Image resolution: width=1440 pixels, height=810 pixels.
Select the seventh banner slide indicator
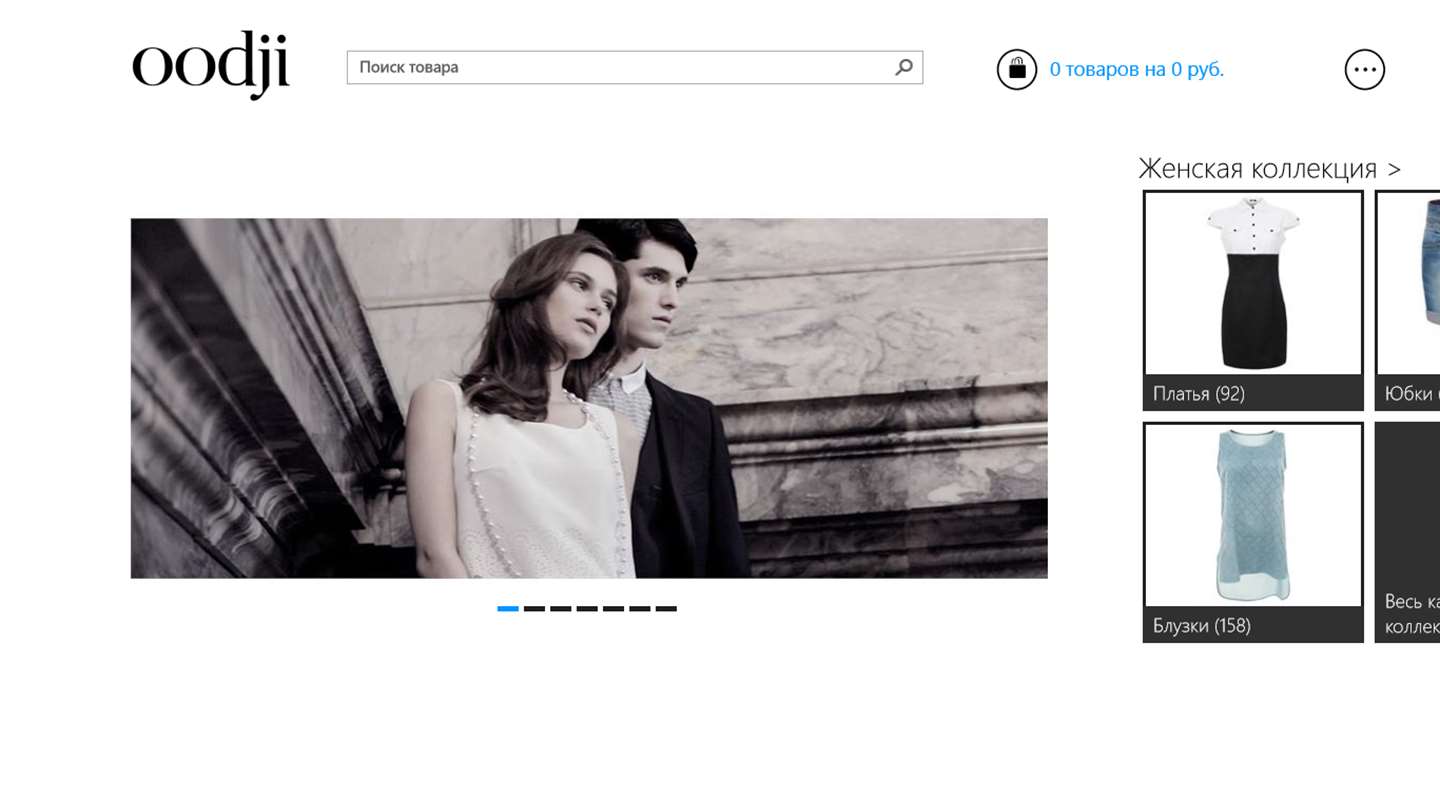tap(666, 608)
